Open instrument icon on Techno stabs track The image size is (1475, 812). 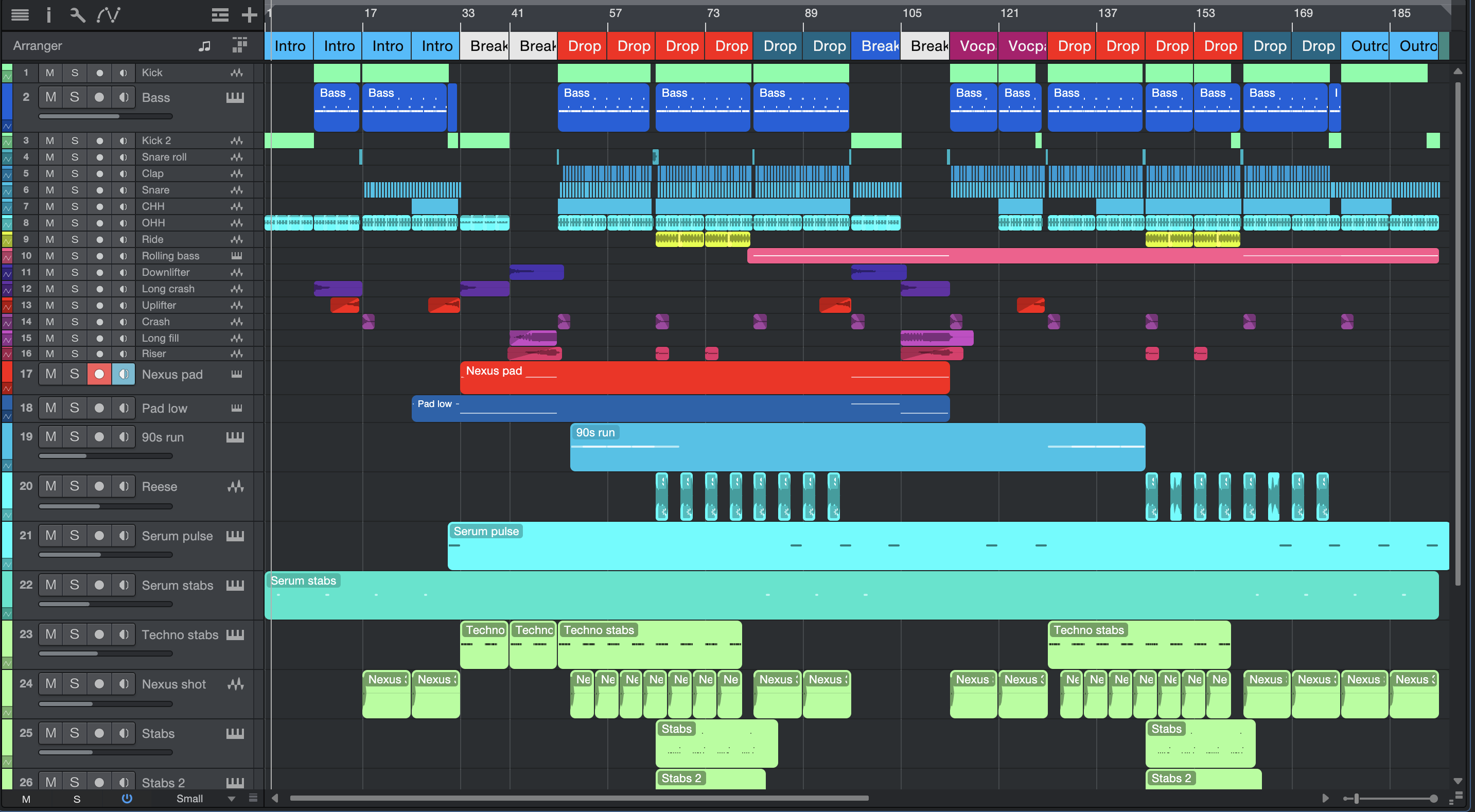[x=235, y=634]
